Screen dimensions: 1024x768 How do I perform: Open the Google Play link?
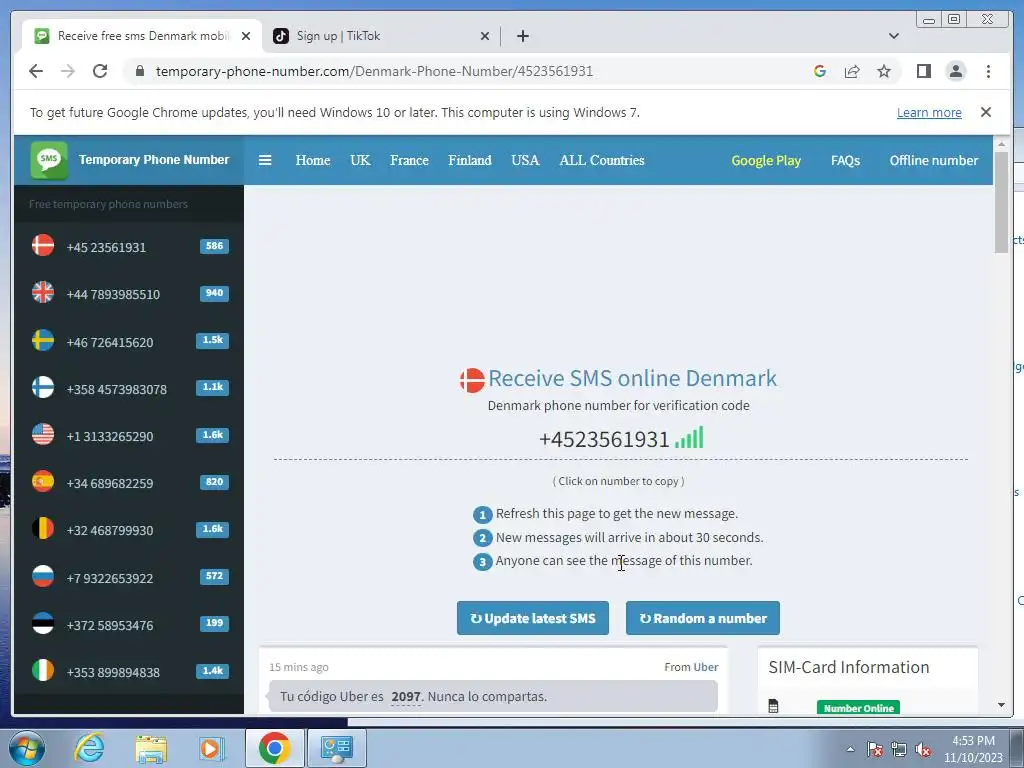click(x=765, y=161)
